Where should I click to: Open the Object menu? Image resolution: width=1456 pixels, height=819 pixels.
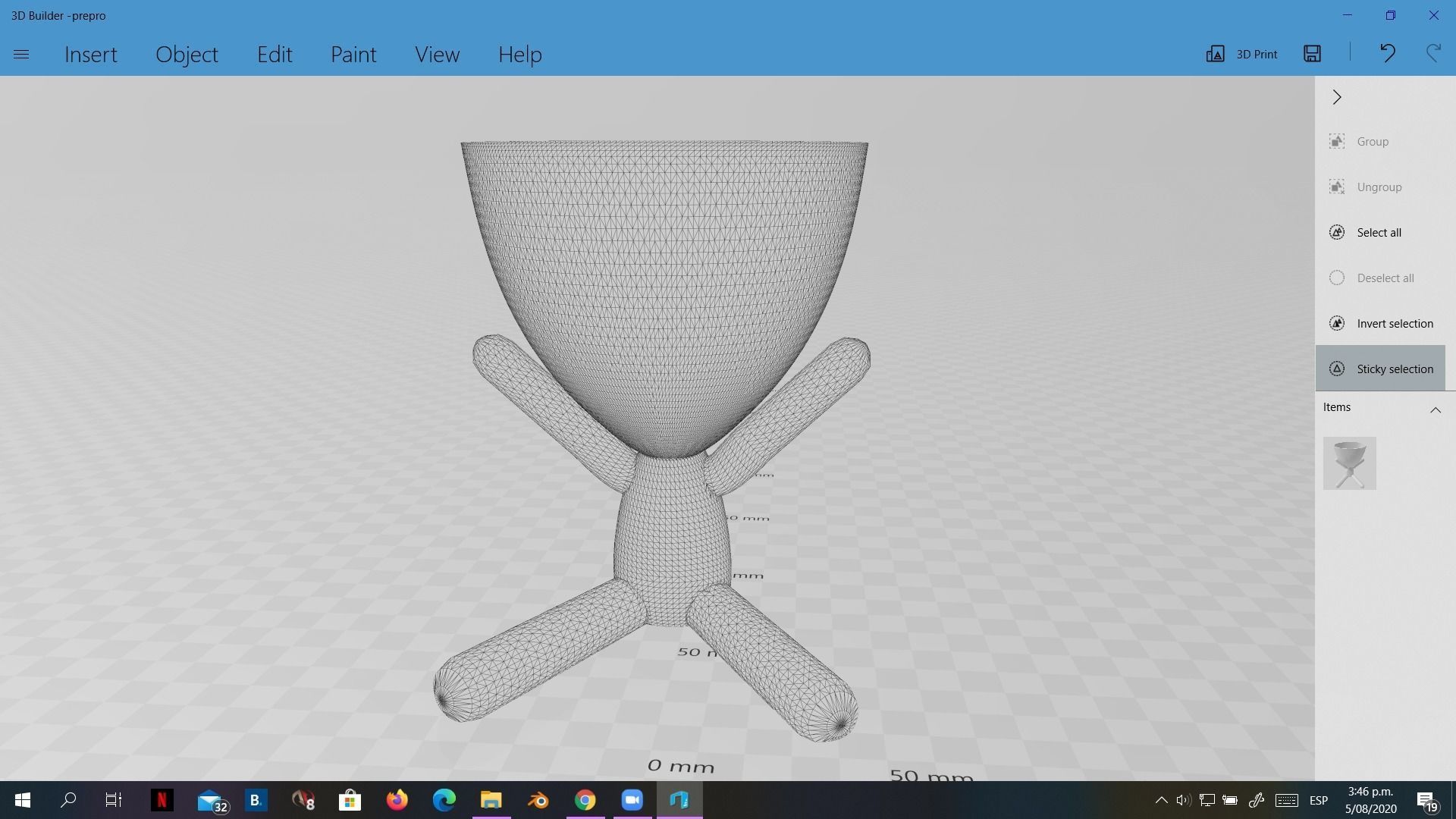[187, 55]
